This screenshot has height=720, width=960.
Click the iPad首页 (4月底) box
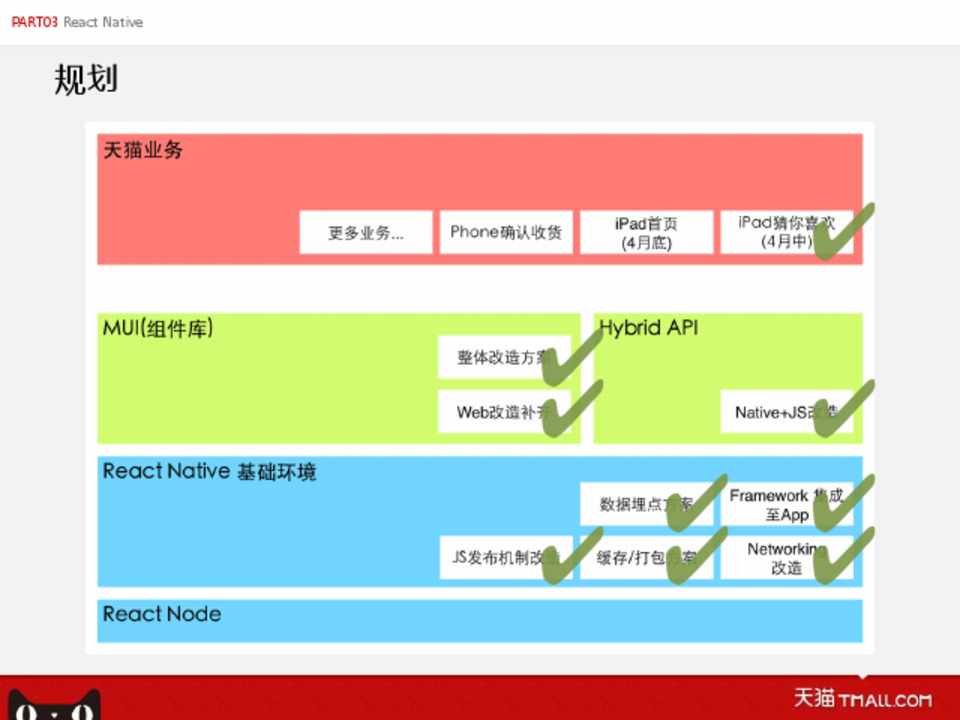(x=646, y=233)
